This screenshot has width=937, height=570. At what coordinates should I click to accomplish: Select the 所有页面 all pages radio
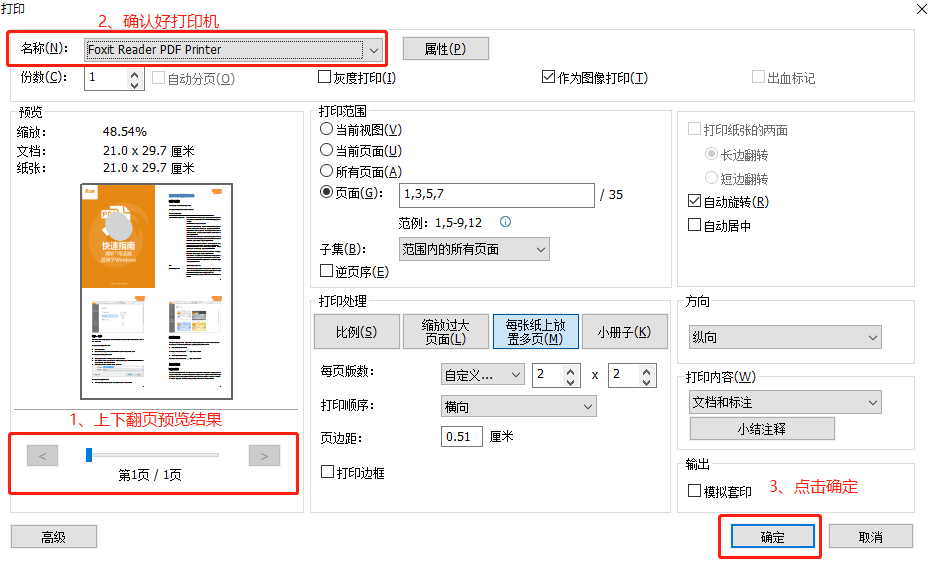[x=326, y=171]
